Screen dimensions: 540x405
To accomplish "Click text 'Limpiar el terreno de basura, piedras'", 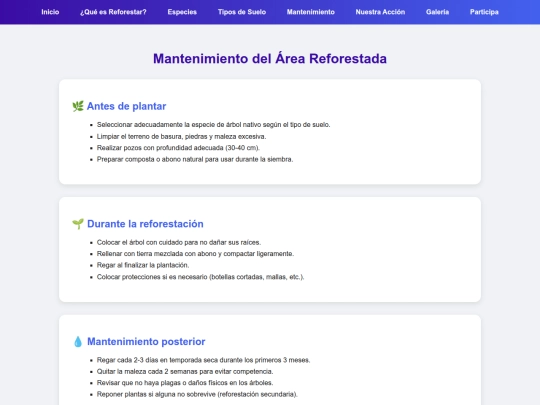I will coord(152,136).
